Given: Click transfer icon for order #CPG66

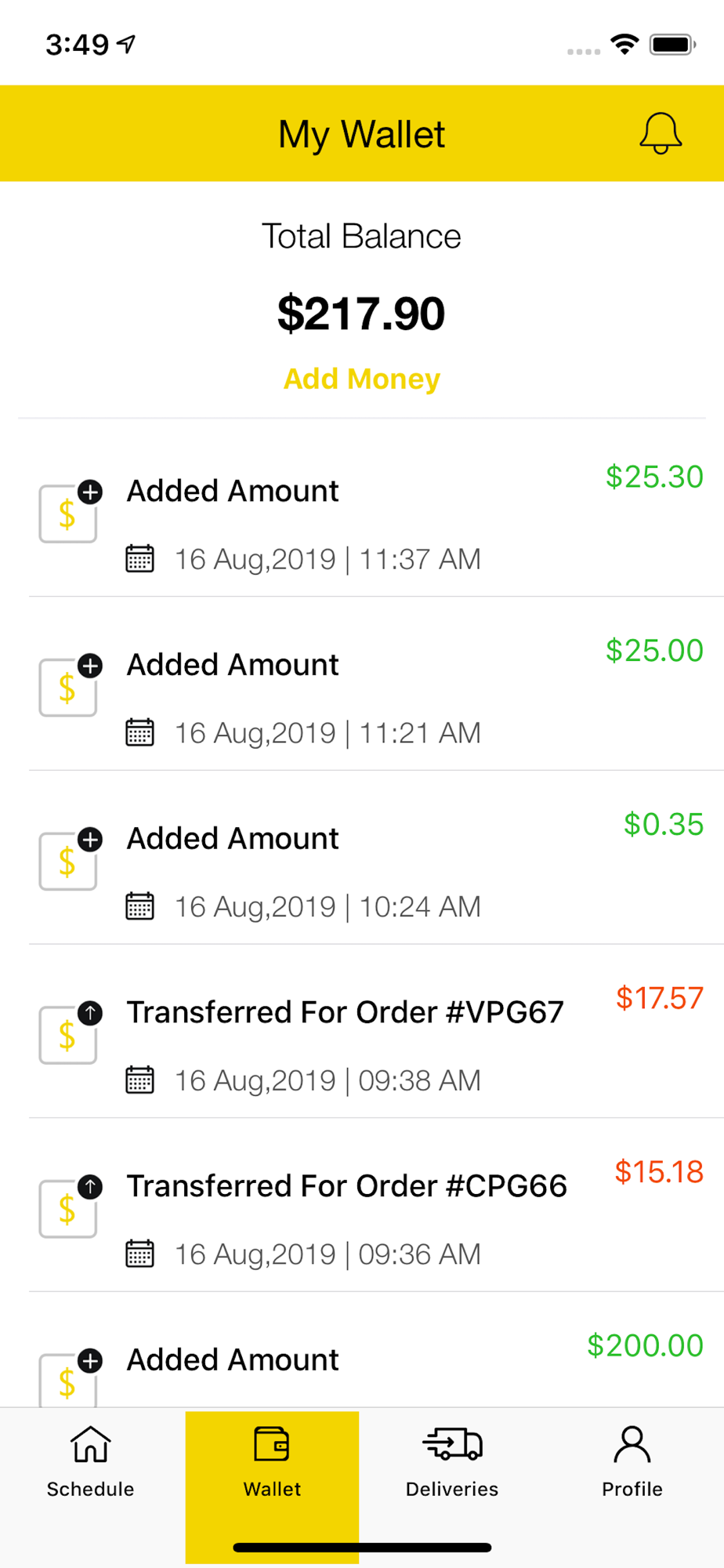Looking at the screenshot, I should pyautogui.click(x=71, y=1207).
